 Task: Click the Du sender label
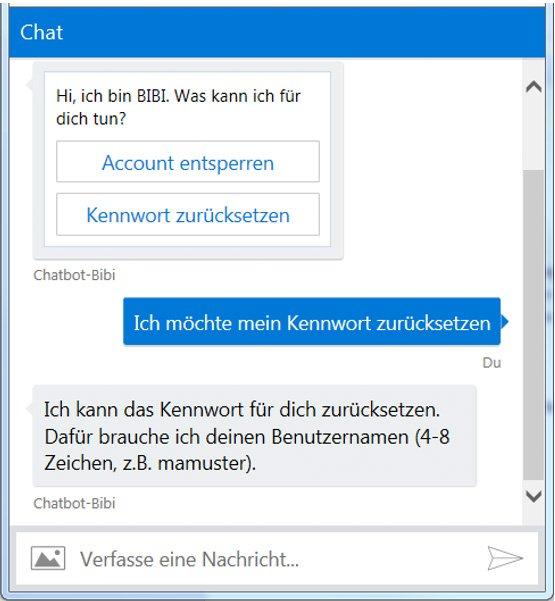coord(492,363)
